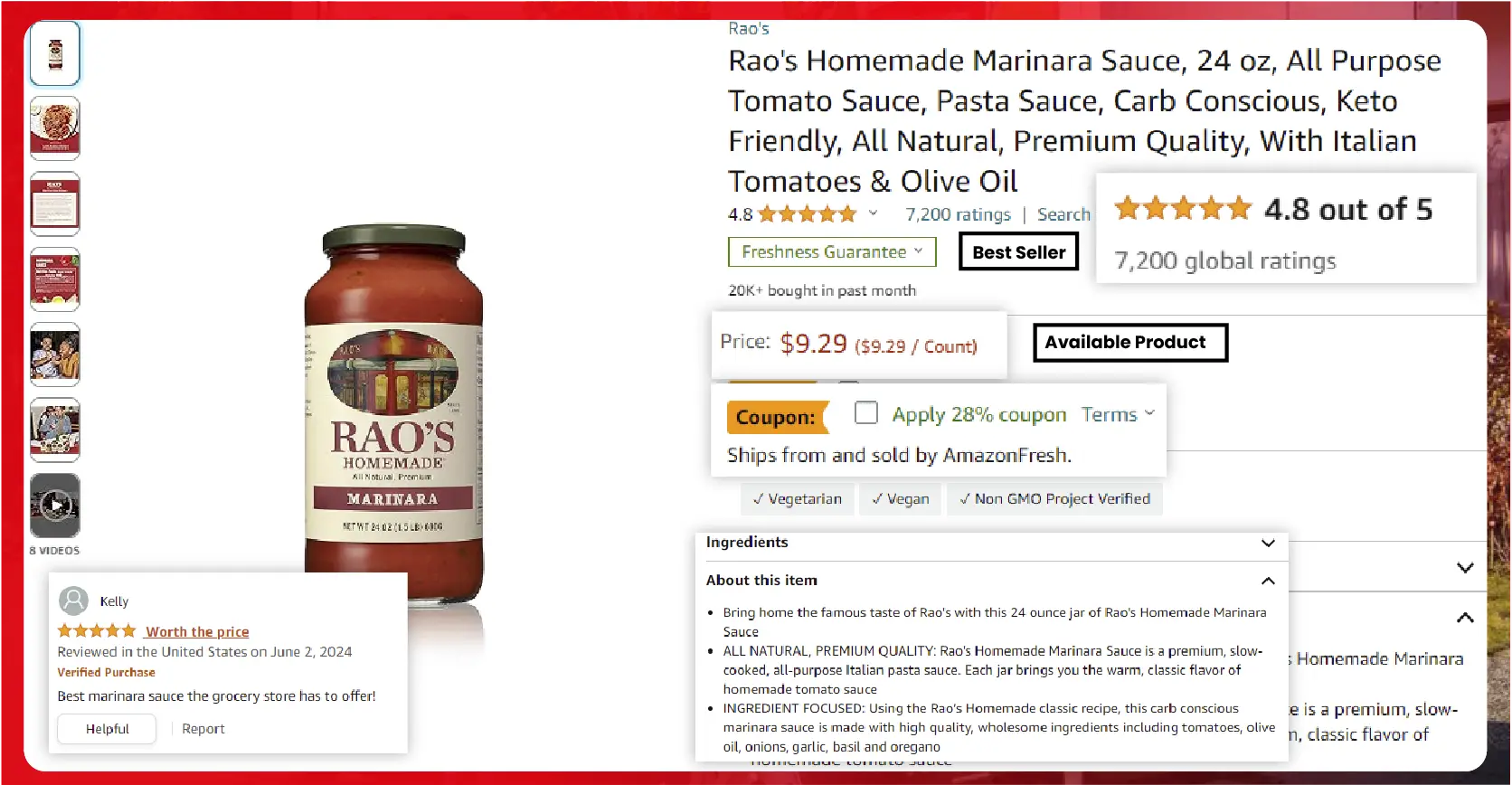Open the 7,200 ratings link
The image size is (1512, 785).
[958, 214]
